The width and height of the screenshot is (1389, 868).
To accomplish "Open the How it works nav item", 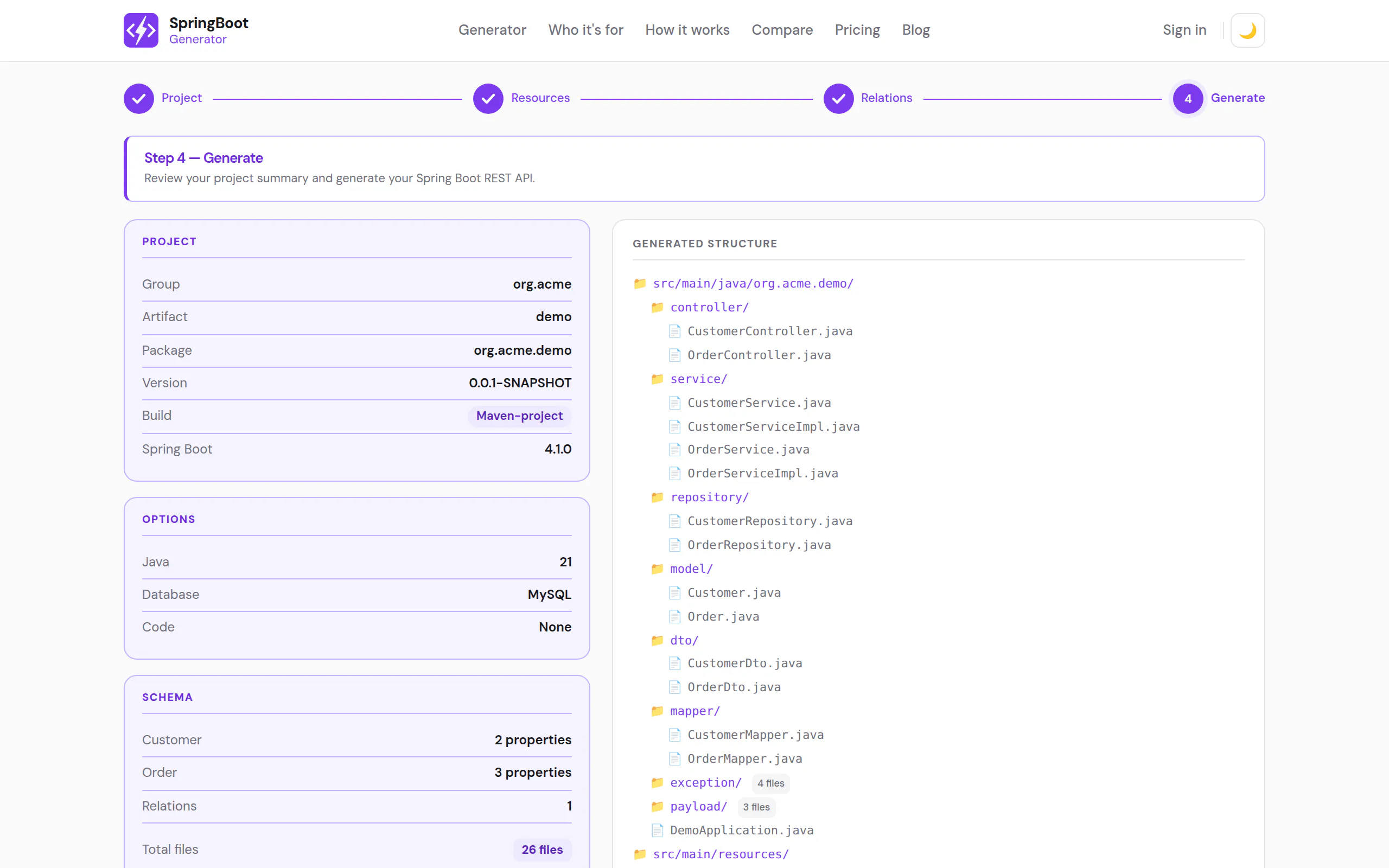I will [687, 30].
